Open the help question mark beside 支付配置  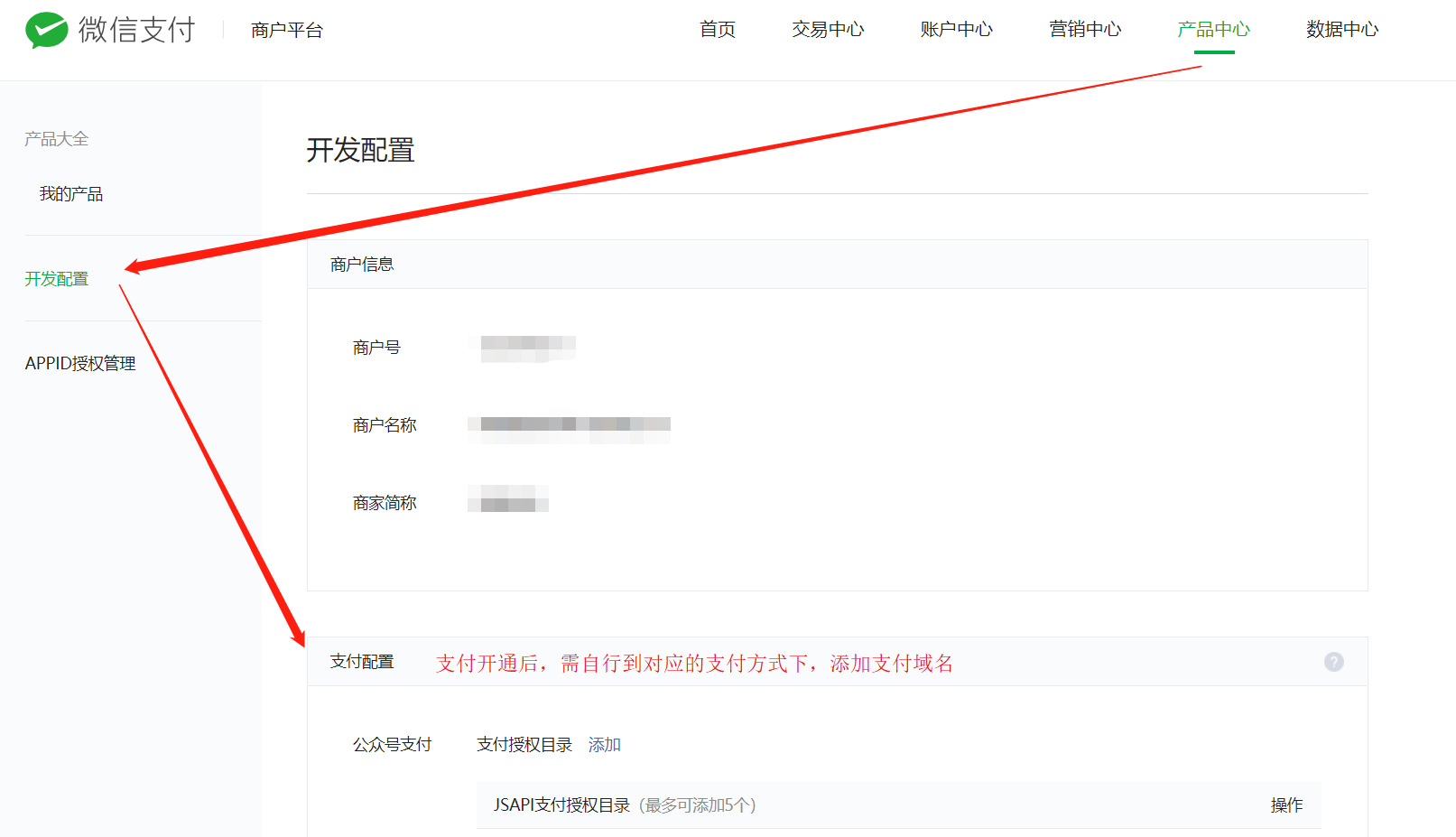[1333, 662]
